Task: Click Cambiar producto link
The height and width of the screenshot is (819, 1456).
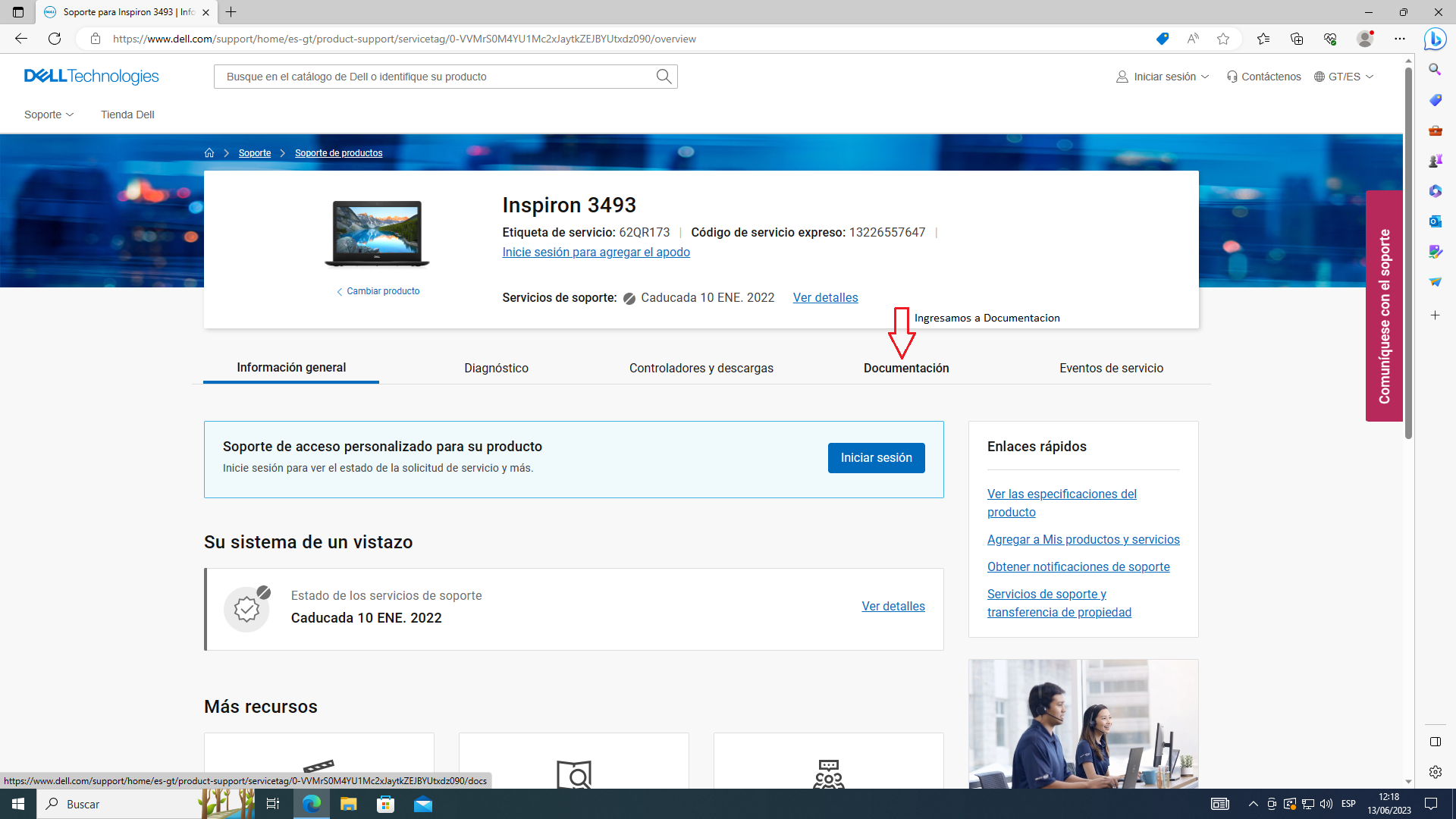Action: pyautogui.click(x=382, y=291)
